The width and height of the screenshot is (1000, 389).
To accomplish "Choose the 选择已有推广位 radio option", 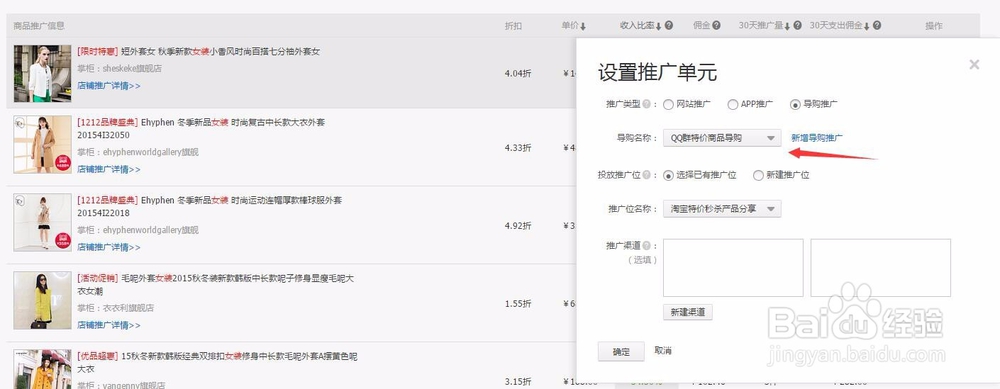I will pyautogui.click(x=668, y=175).
